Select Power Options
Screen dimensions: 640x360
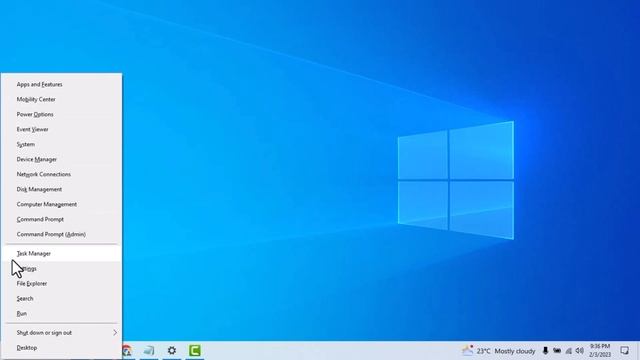[61, 115]
